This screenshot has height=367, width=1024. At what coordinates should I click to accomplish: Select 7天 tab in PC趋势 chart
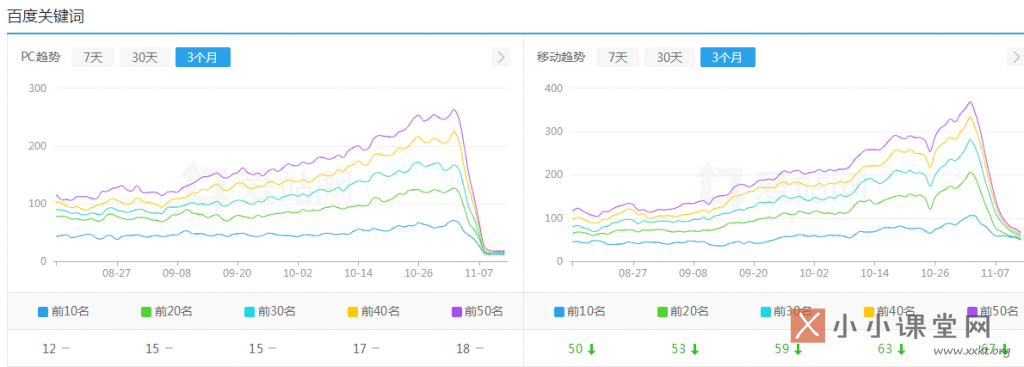click(93, 57)
